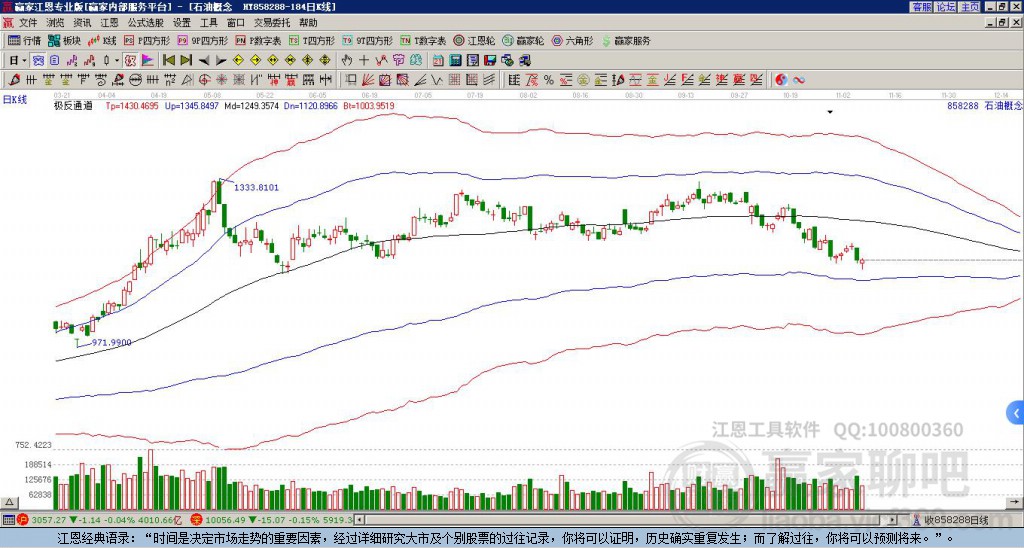Click the red-blue yin-yang icon
The image size is (1024, 548).
point(781,80)
